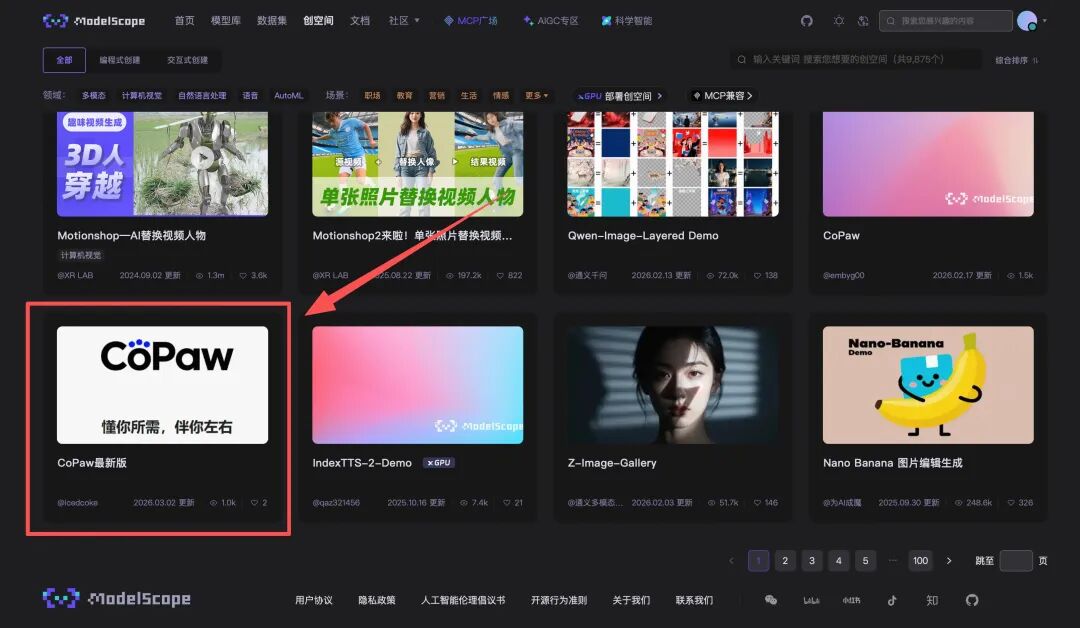Click the 创空间 keyword search field
Screen dimensions: 1080x628
click(855, 59)
